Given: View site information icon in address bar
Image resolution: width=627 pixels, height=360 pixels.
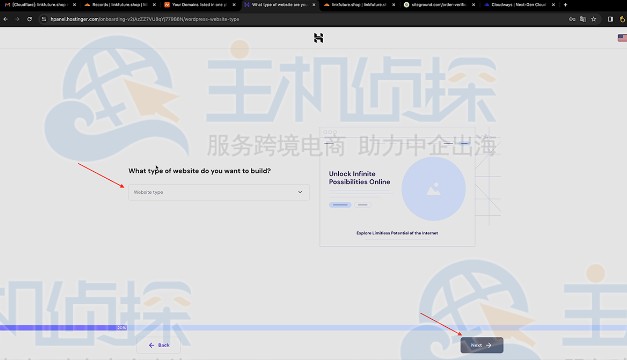Looking at the screenshot, I should 44,19.
